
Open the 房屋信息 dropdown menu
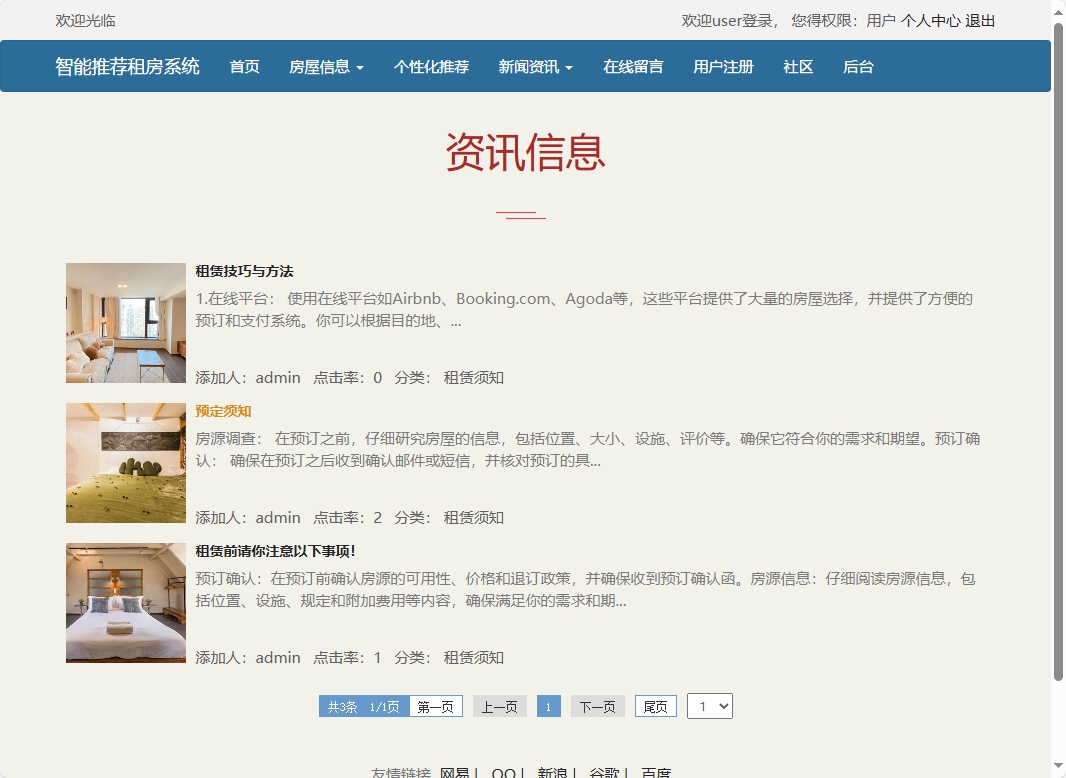(326, 66)
